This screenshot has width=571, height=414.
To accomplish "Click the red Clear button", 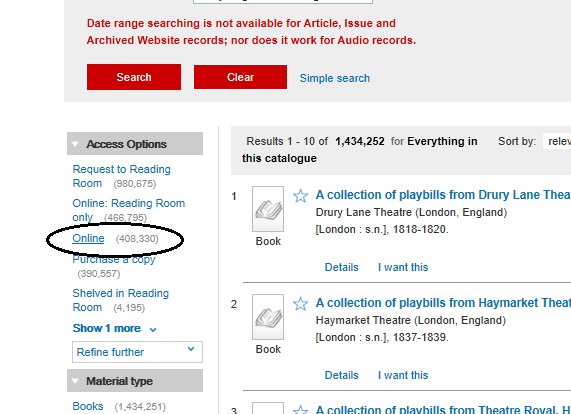I will pos(240,77).
